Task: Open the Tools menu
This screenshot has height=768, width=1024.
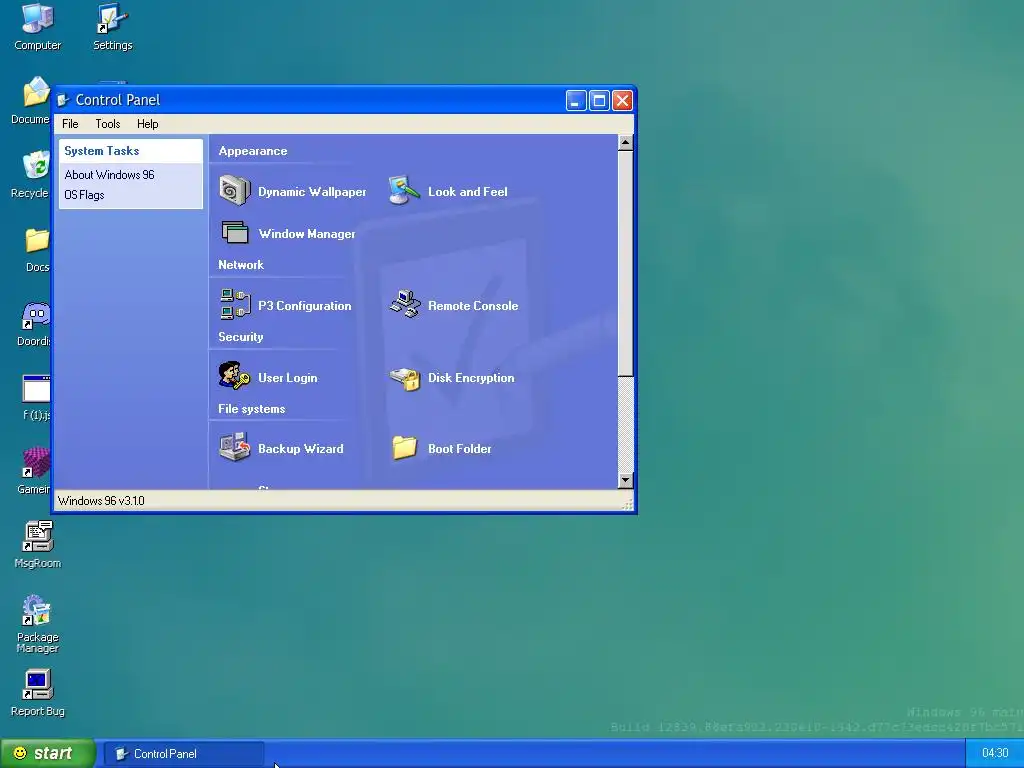Action: tap(108, 124)
